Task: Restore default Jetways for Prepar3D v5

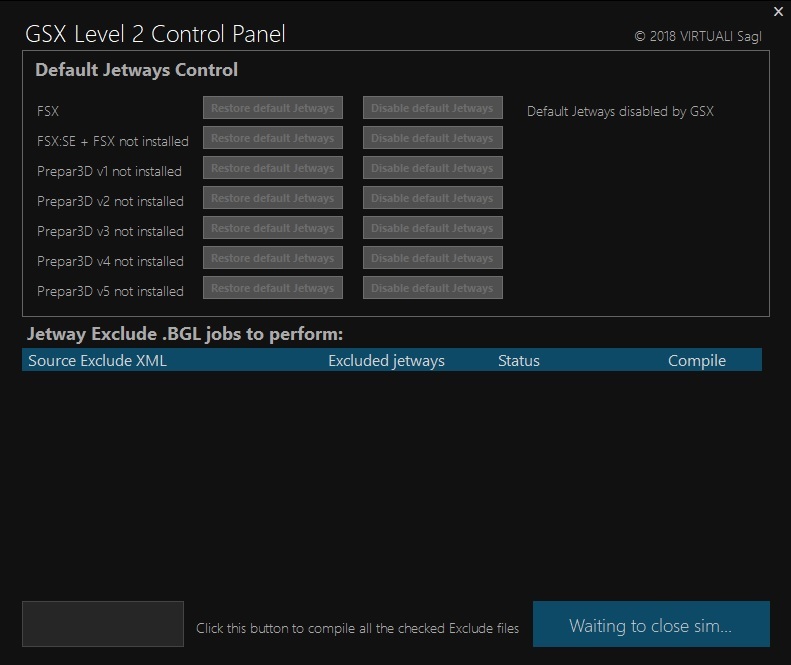Action: (x=273, y=288)
